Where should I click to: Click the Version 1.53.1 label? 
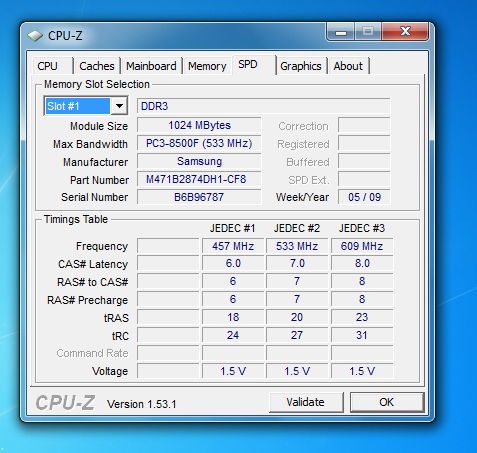(141, 404)
